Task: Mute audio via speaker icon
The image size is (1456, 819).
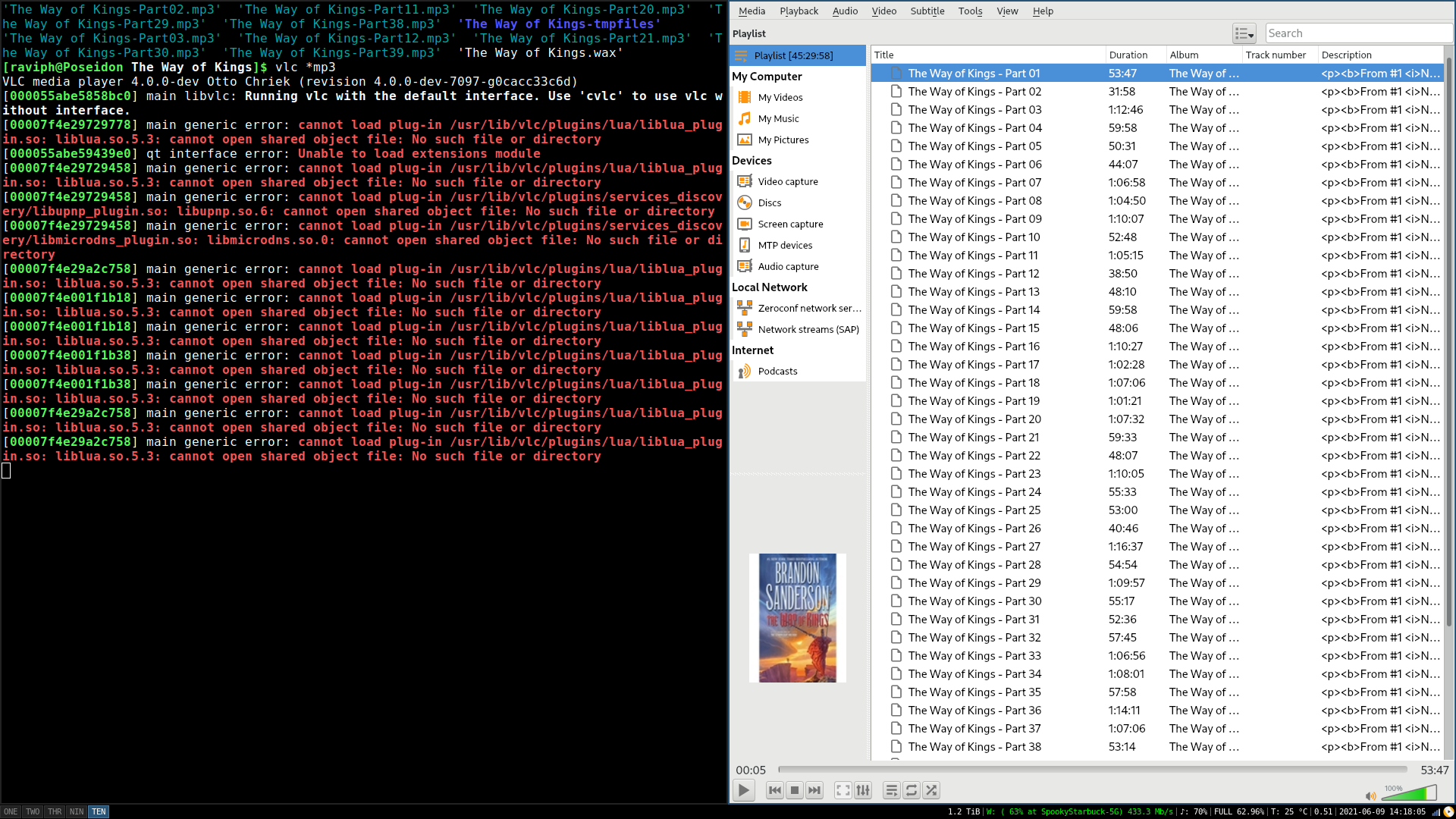Action: pos(1370,795)
